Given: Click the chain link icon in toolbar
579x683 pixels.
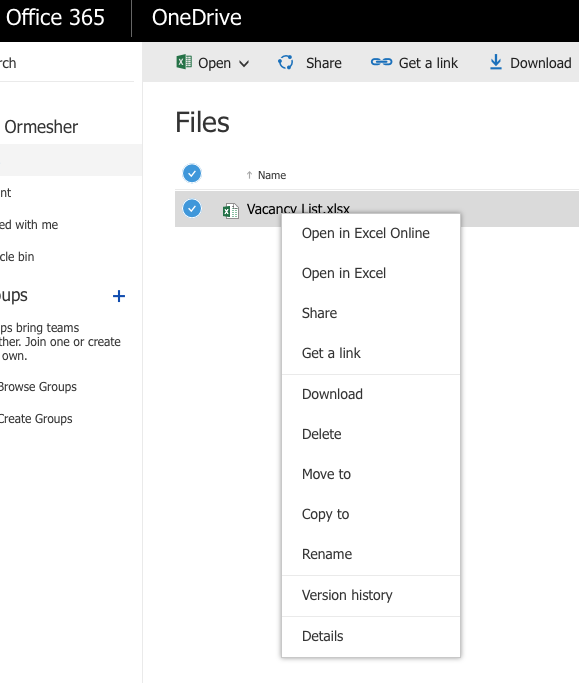Looking at the screenshot, I should [381, 62].
